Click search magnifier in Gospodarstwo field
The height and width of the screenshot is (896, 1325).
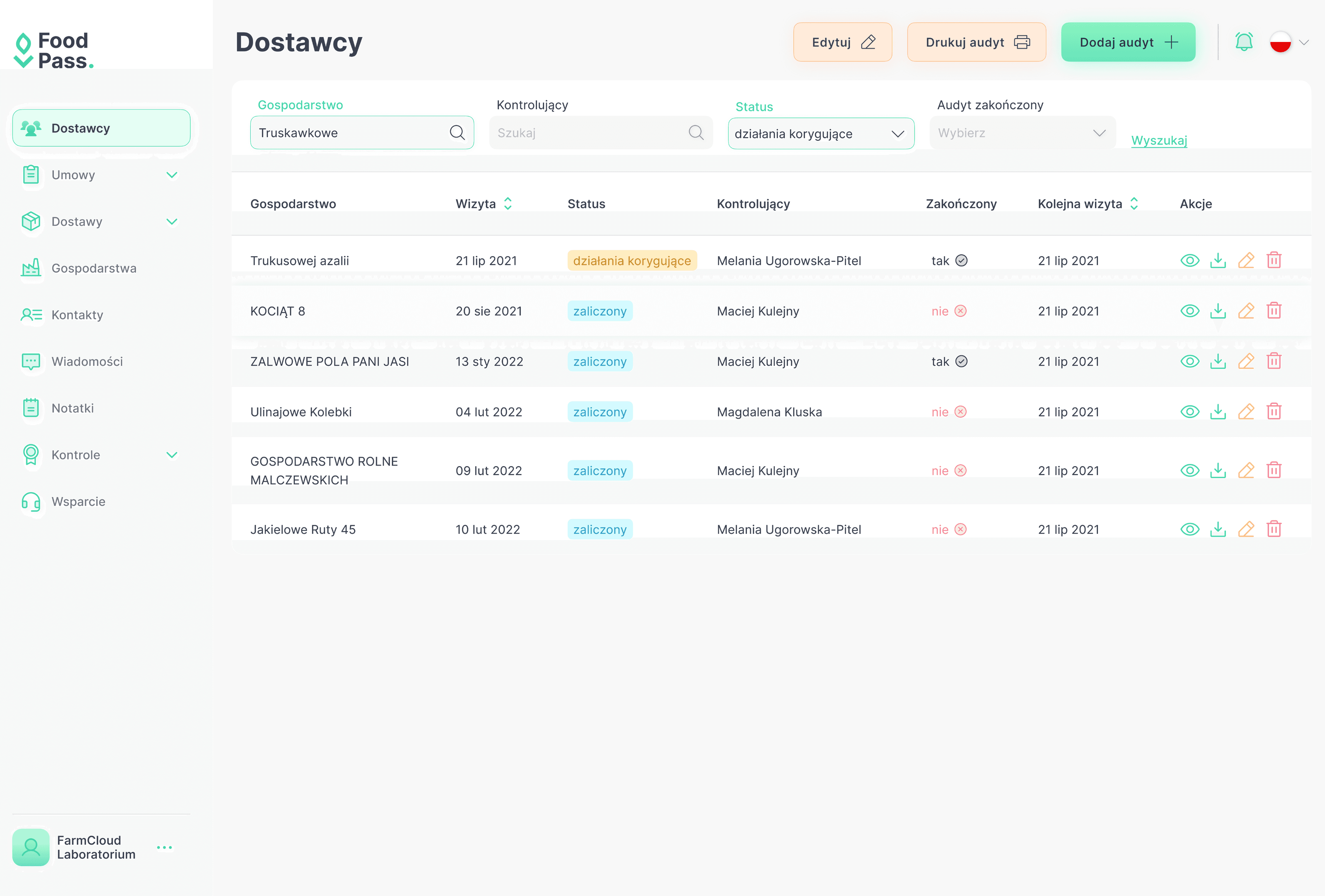point(457,133)
